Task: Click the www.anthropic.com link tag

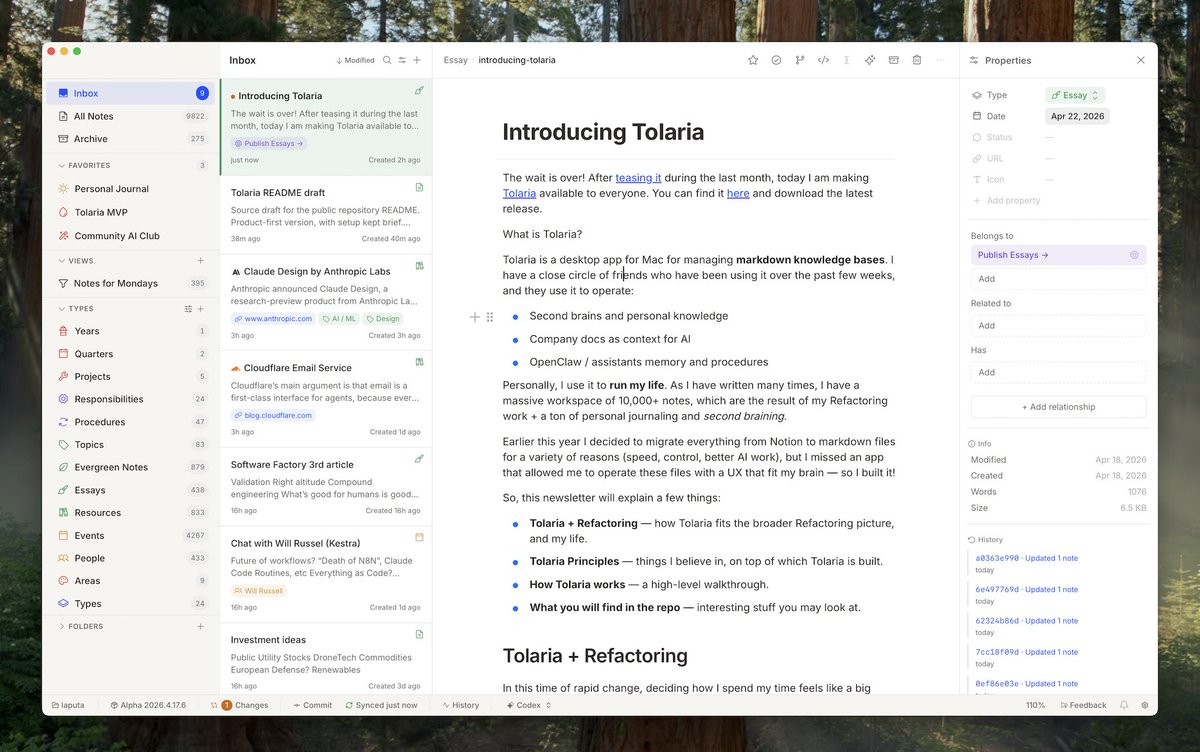Action: tap(273, 319)
